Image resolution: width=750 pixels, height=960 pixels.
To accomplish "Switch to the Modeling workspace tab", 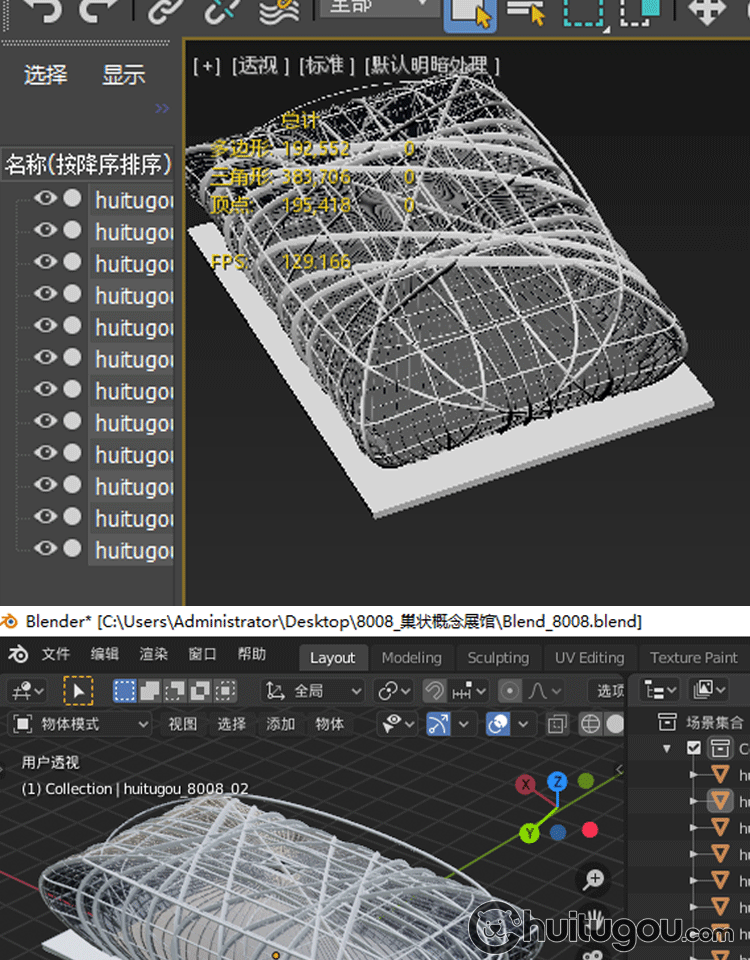I will [411, 658].
